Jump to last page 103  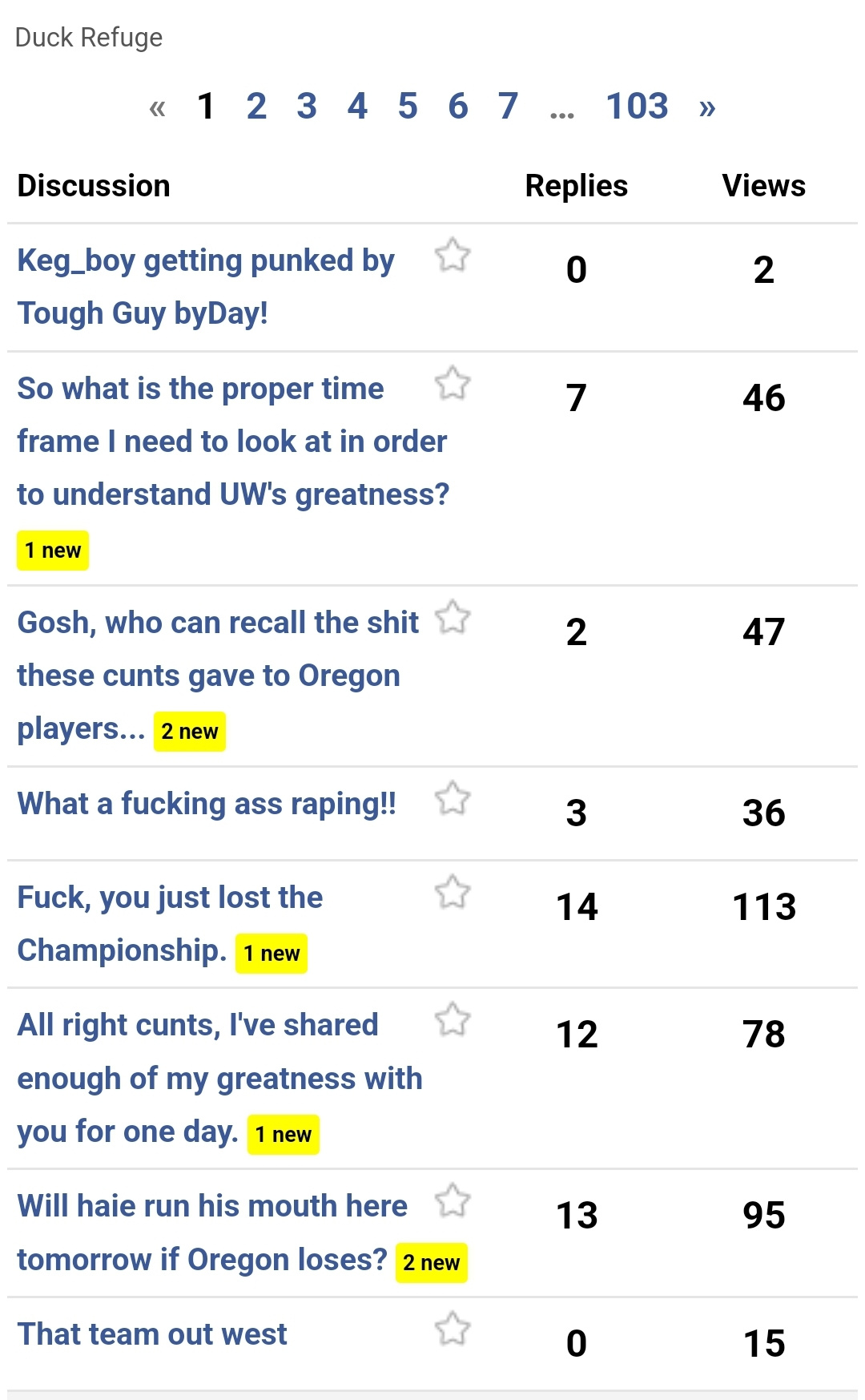pos(637,107)
